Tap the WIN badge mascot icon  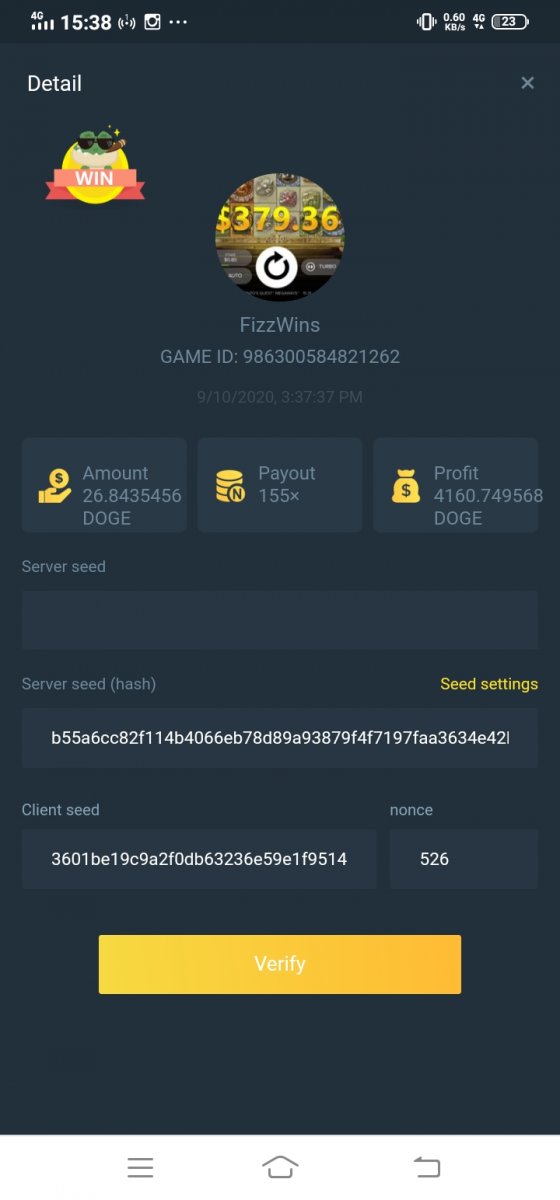pyautogui.click(x=95, y=164)
